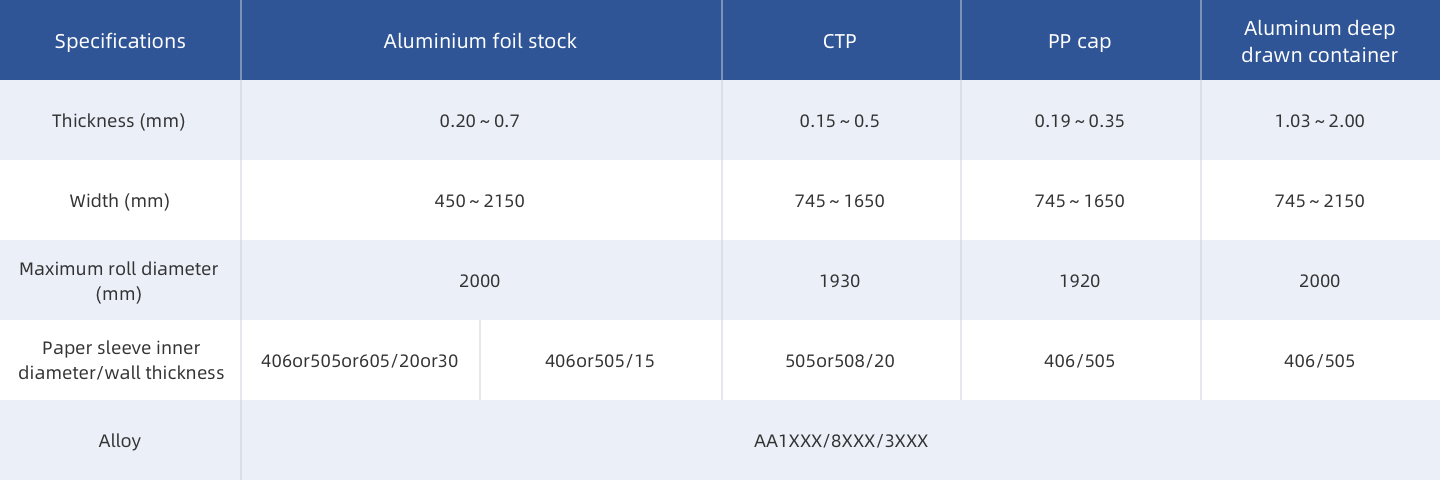Viewport: 1440px width, 480px height.
Task: Click the 406or505or605/20or30 cell
Action: click(360, 361)
